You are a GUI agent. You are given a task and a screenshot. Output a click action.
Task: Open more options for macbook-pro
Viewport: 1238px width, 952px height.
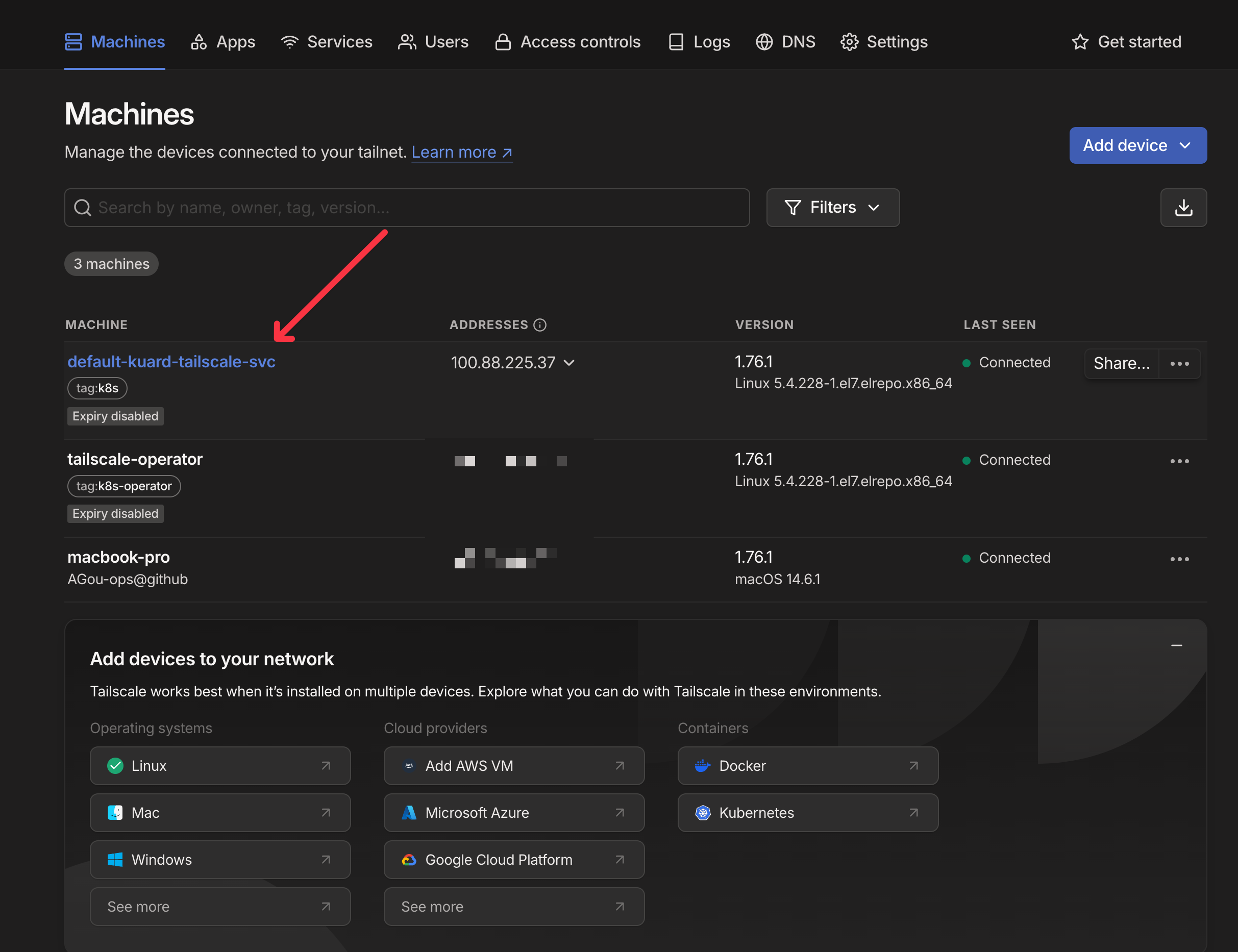pyautogui.click(x=1180, y=559)
